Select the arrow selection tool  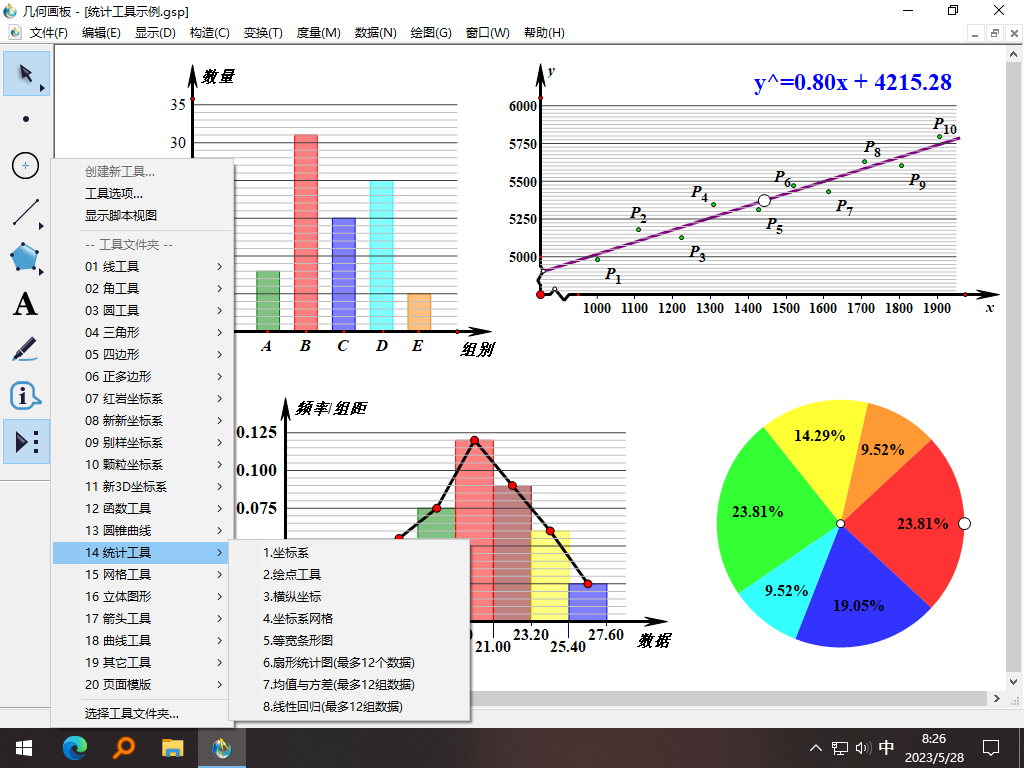pos(23,74)
